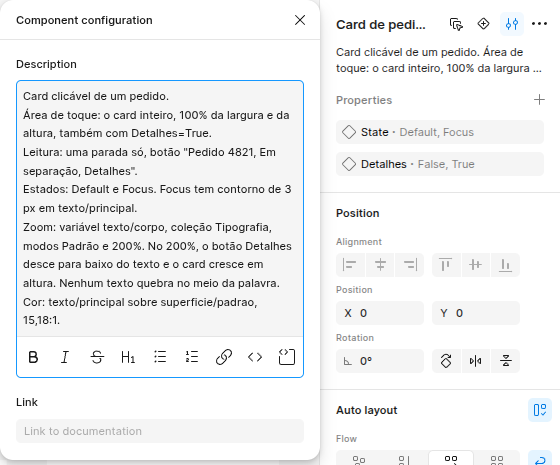This screenshot has height=465, width=560.
Task: Apply H1 heading style in description
Action: [x=128, y=357]
